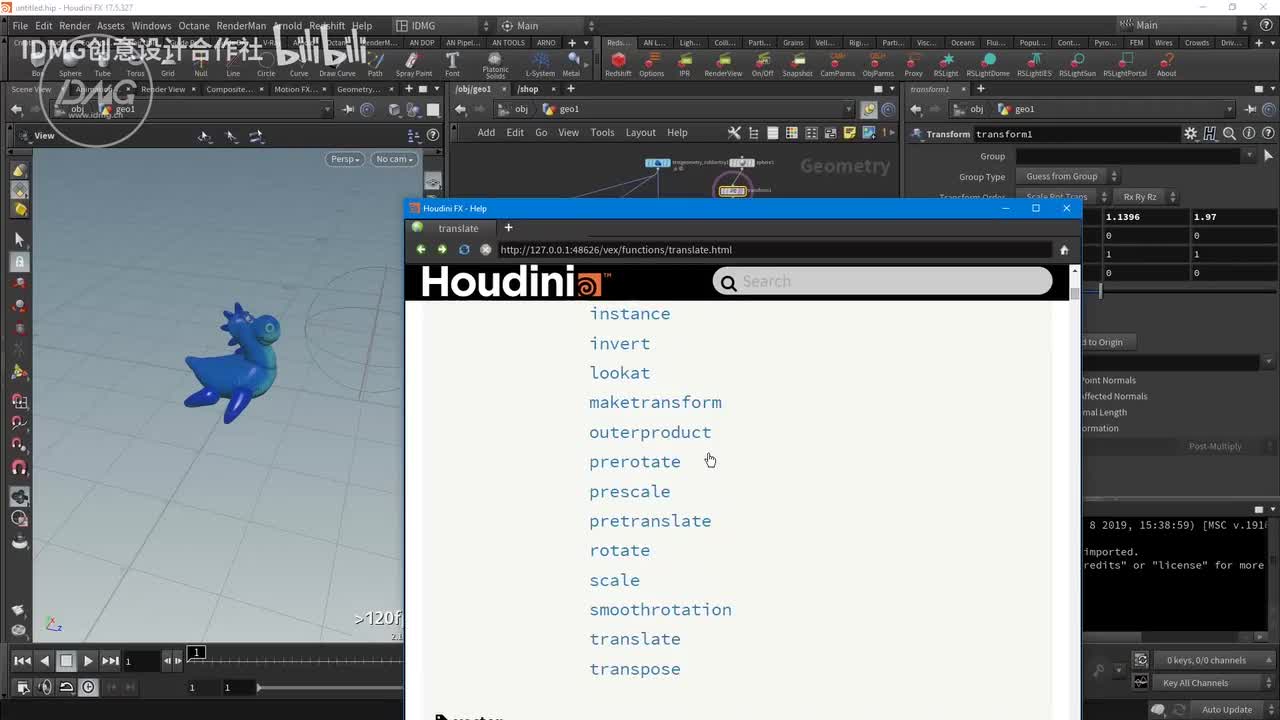Select the Redshift shelf tool
The width and height of the screenshot is (1280, 720).
[618, 64]
